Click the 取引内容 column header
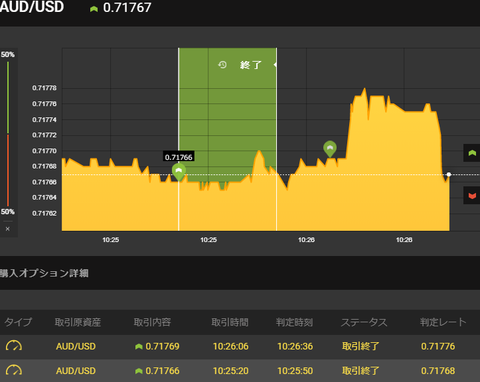This screenshot has width=480, height=382. coord(152,322)
